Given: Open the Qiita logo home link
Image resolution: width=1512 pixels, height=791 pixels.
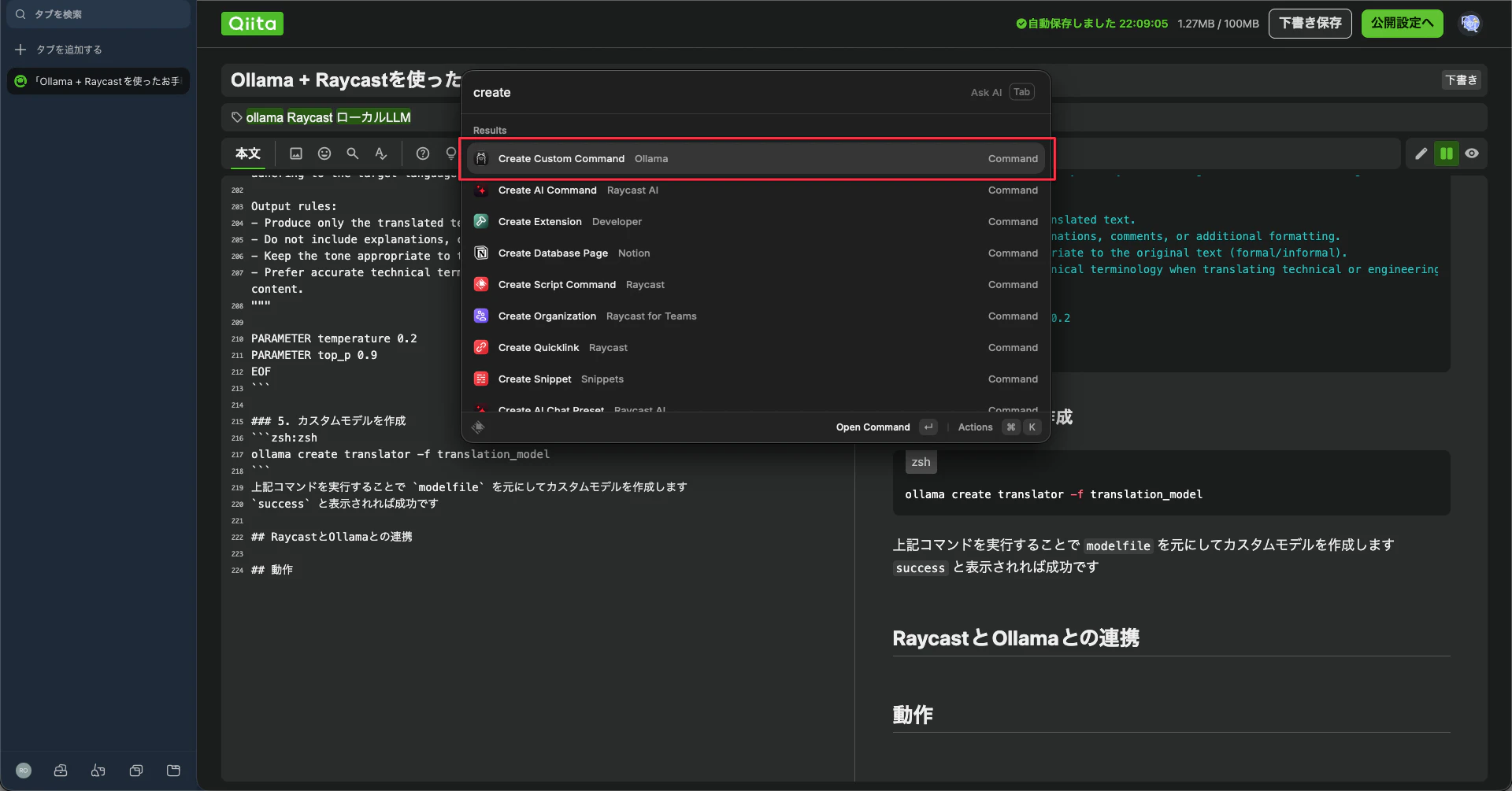Looking at the screenshot, I should 252,24.
